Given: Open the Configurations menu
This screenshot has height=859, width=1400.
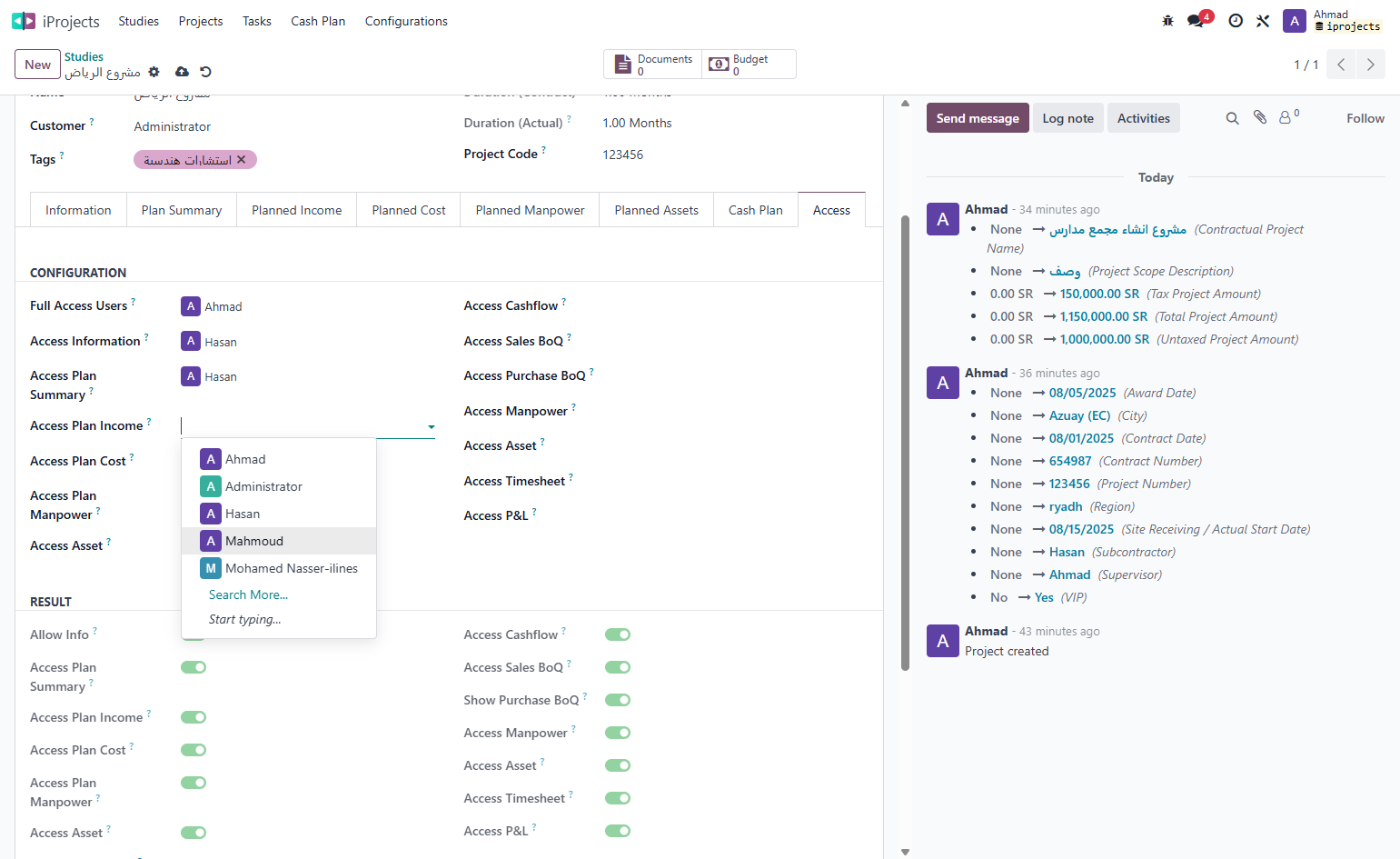Looking at the screenshot, I should [406, 21].
